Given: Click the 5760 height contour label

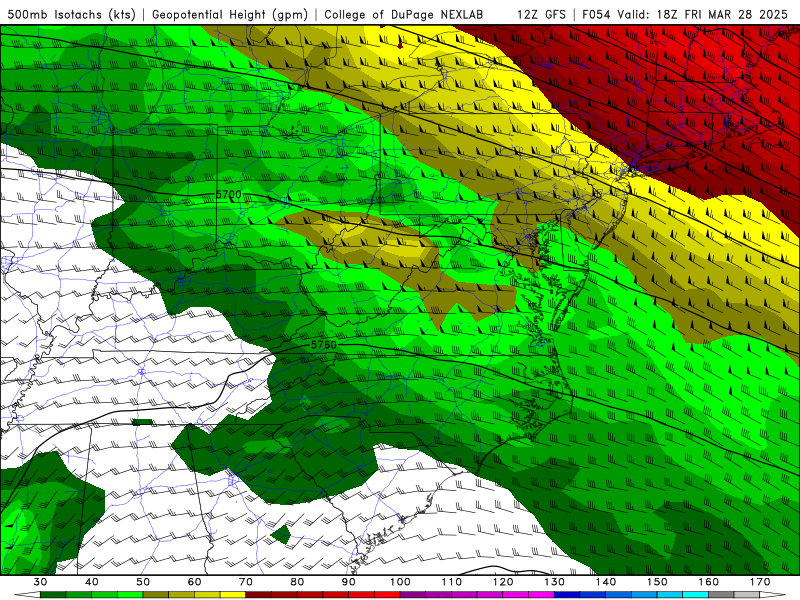Looking at the screenshot, I should click(x=324, y=345).
